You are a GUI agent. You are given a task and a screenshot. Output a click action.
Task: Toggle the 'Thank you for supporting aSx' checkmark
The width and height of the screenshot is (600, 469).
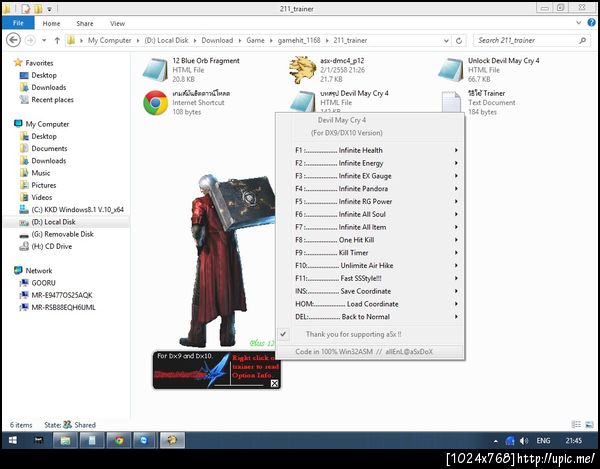click(x=283, y=334)
